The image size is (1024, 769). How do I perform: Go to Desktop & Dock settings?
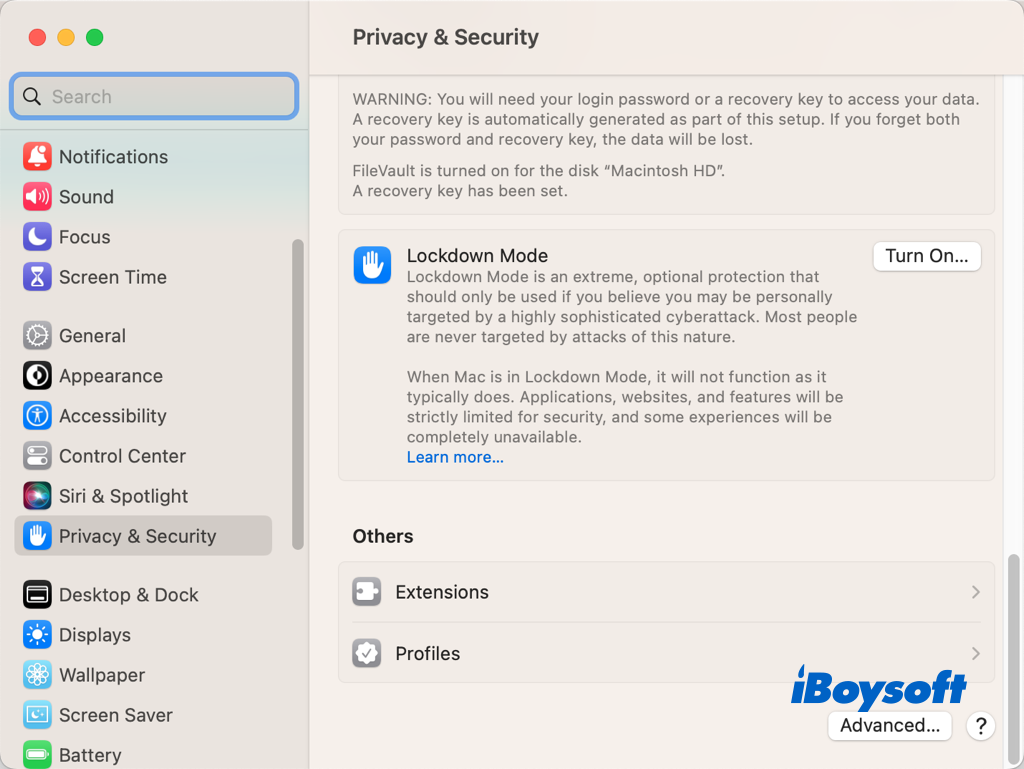(128, 595)
